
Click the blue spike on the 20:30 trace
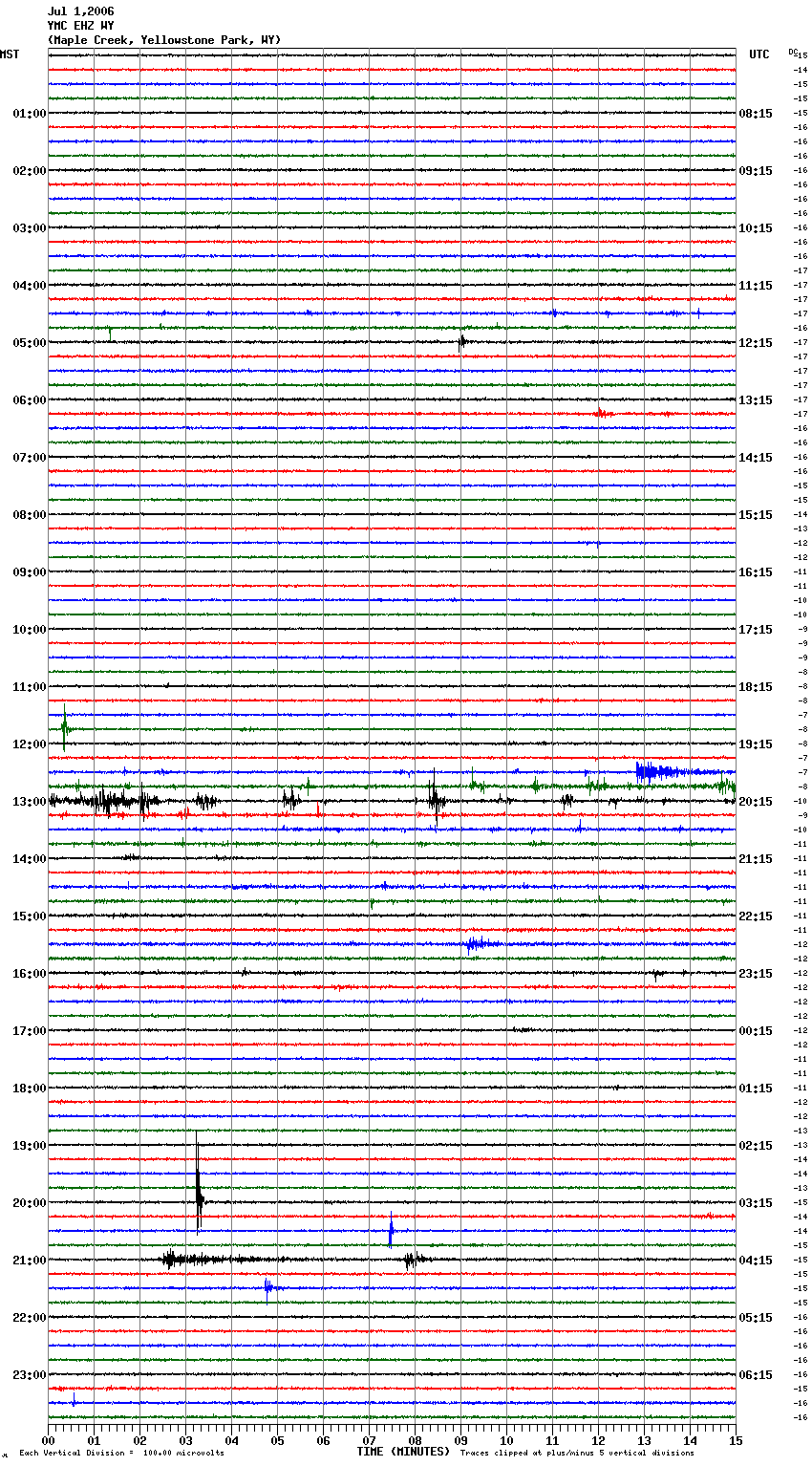pos(391,1231)
